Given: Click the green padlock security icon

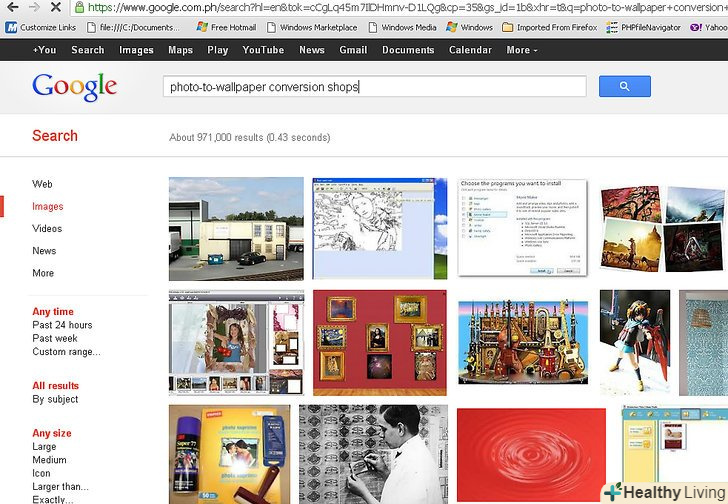Looking at the screenshot, I should click(79, 7).
